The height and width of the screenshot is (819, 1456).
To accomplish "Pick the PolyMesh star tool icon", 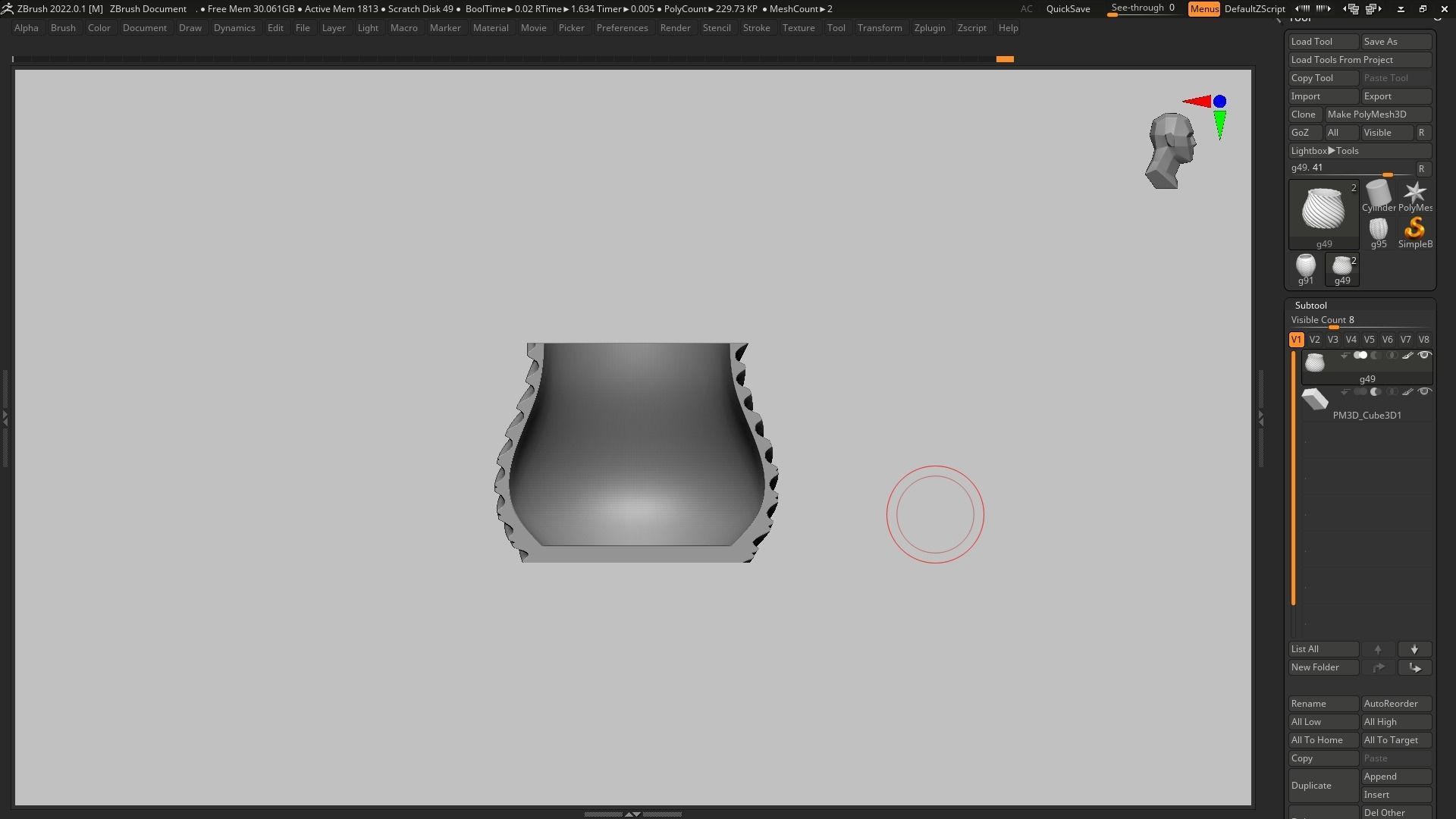I will click(1414, 194).
